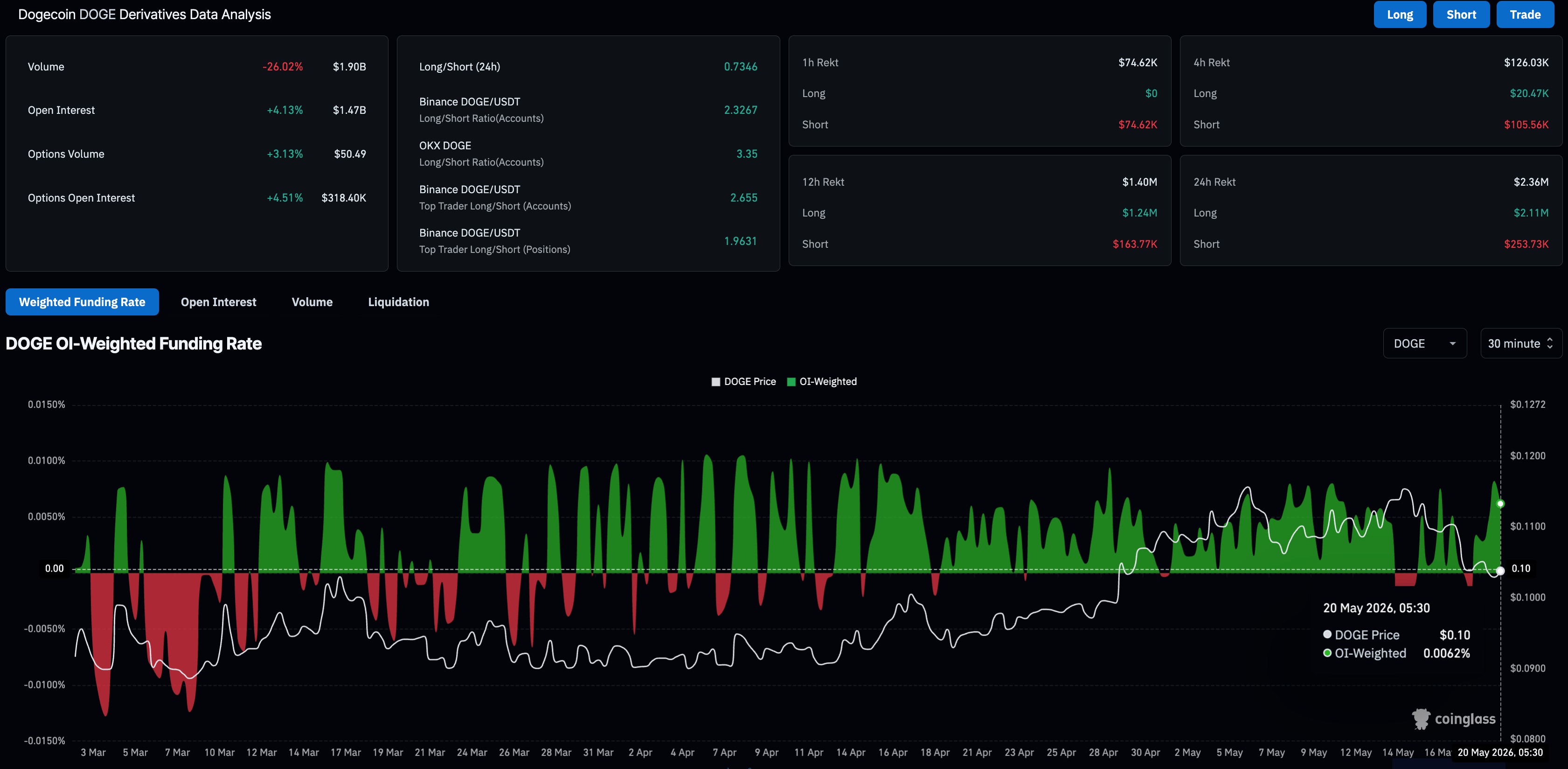Click the $0.1272 price axis label
Screen dimensions: 1568x769
1527,405
